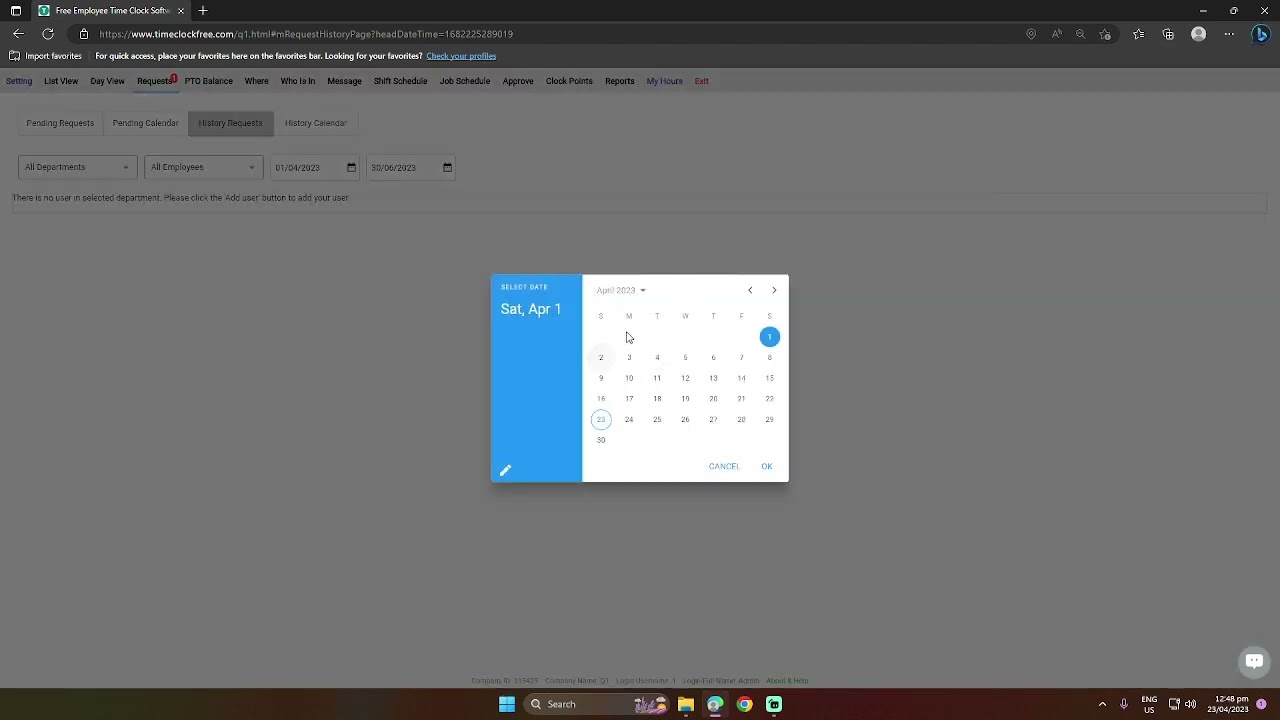The width and height of the screenshot is (1280, 720).
Task: Open a new browser tab
Action: pyautogui.click(x=203, y=11)
